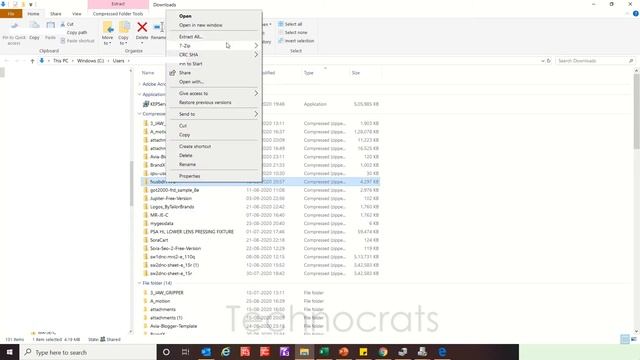Select the Jupiter-Free-Version zip file

click(x=171, y=198)
